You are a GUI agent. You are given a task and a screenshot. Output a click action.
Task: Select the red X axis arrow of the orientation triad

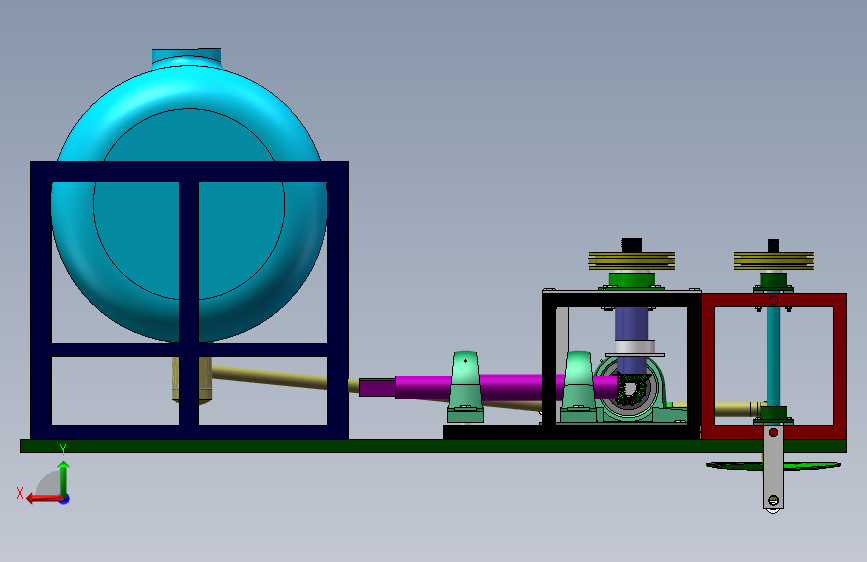[43, 499]
